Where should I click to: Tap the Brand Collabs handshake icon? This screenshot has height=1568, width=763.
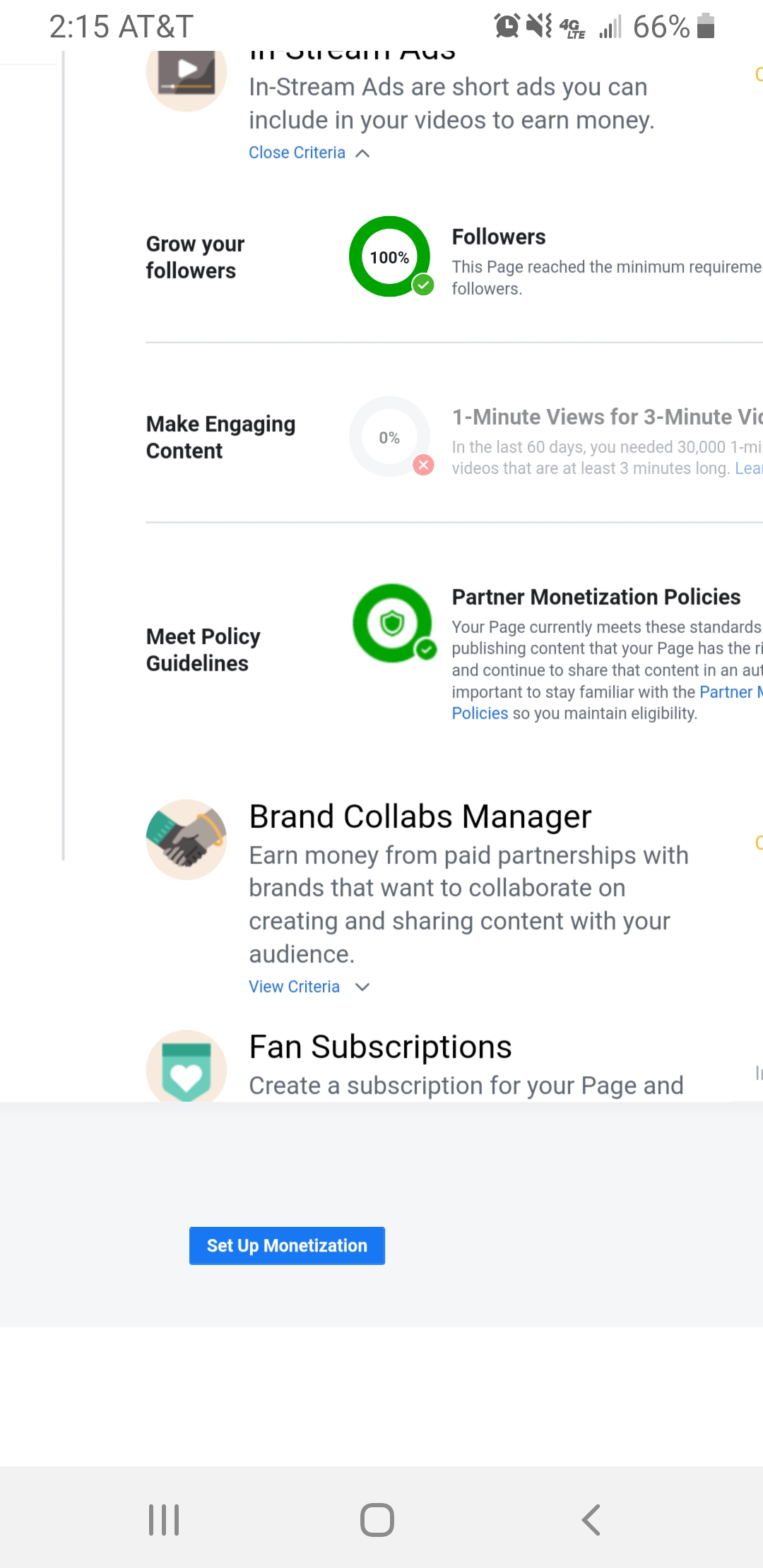point(187,840)
